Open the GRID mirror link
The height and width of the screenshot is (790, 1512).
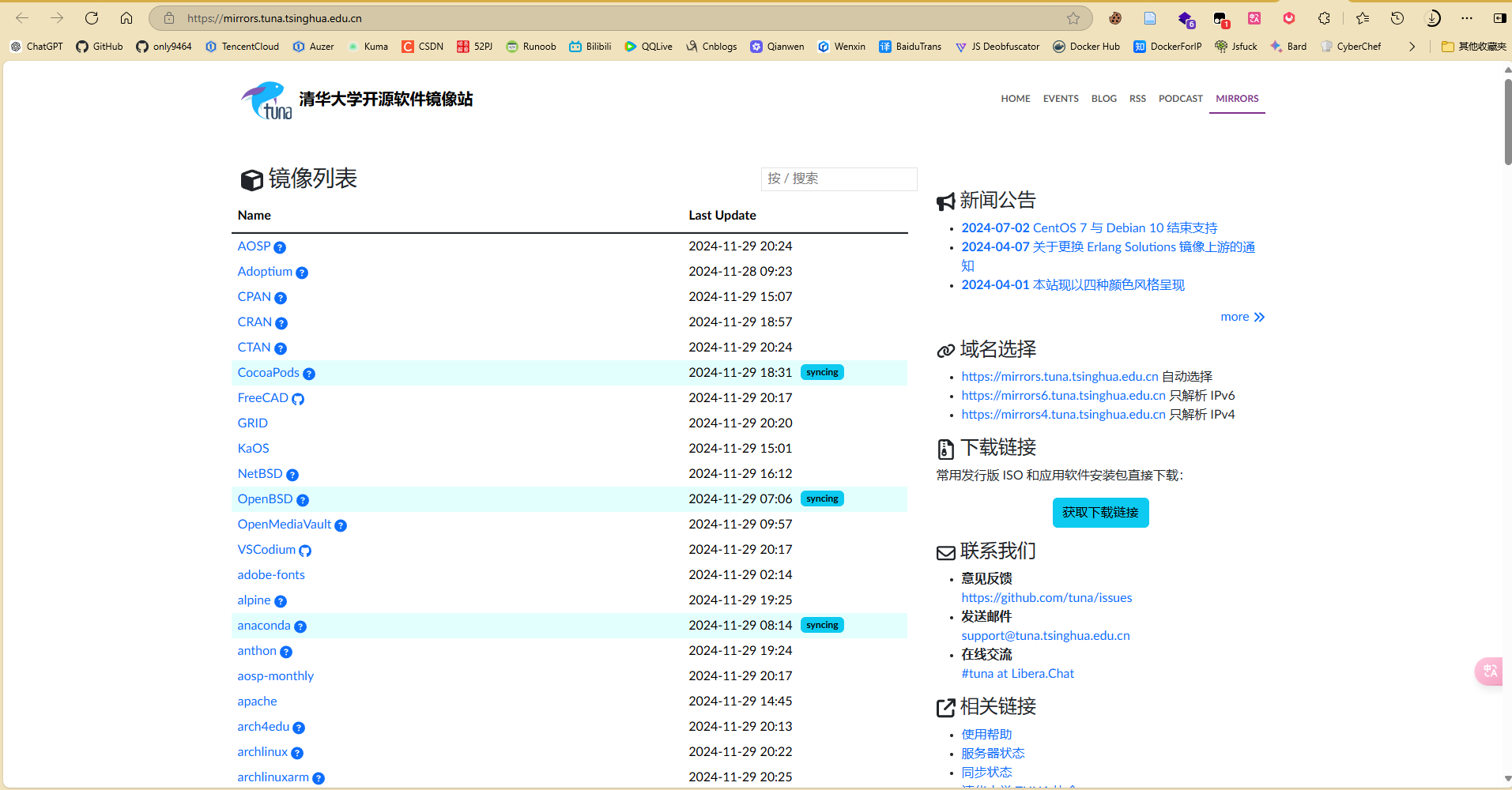click(x=253, y=423)
